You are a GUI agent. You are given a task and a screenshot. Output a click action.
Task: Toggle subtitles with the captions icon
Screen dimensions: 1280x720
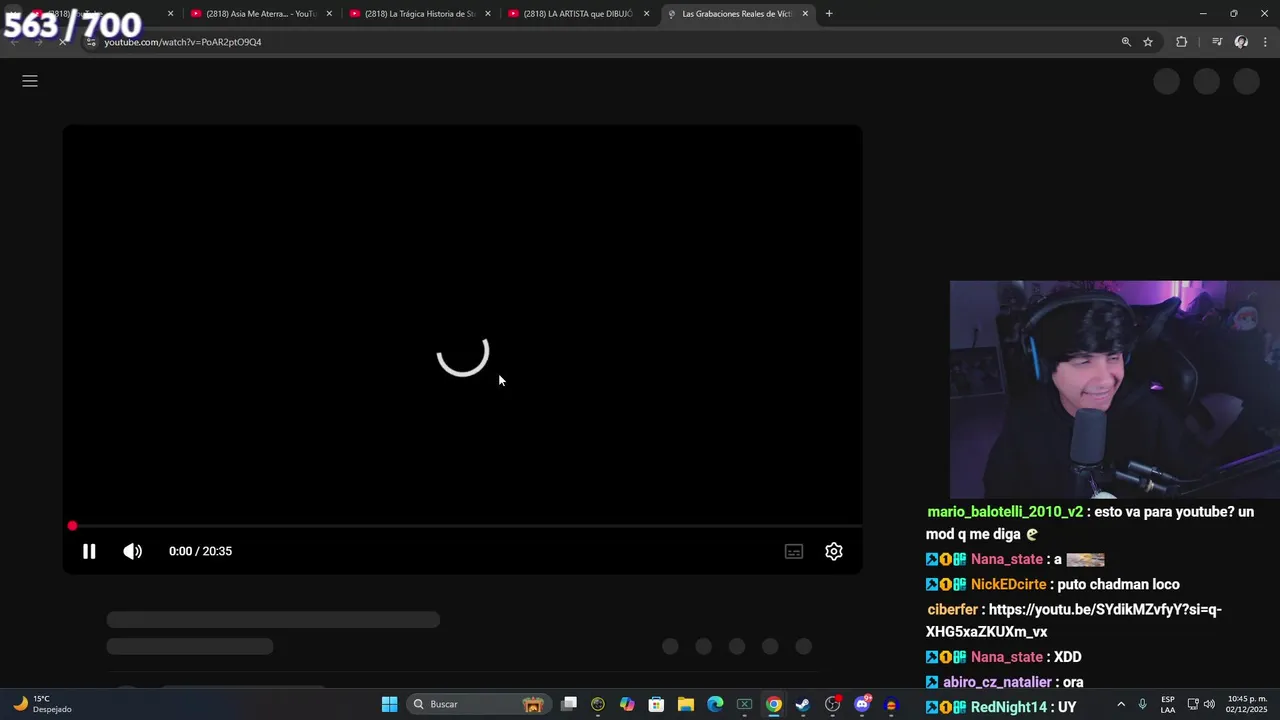794,551
